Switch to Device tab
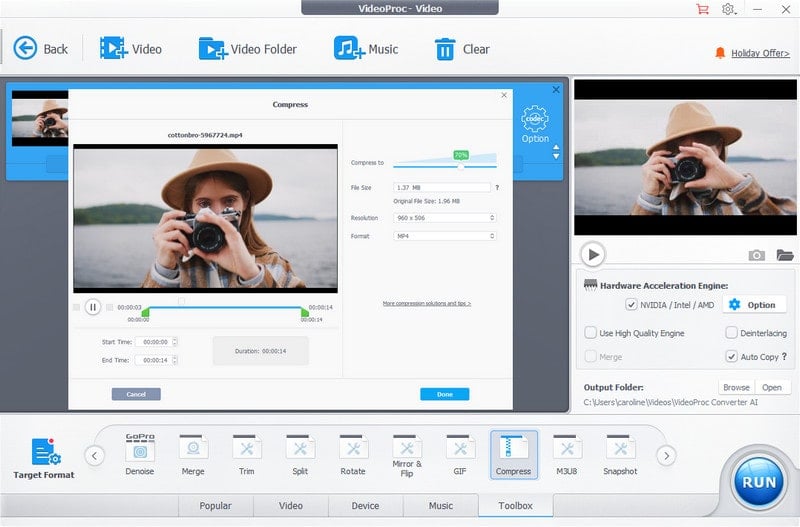 (365, 506)
